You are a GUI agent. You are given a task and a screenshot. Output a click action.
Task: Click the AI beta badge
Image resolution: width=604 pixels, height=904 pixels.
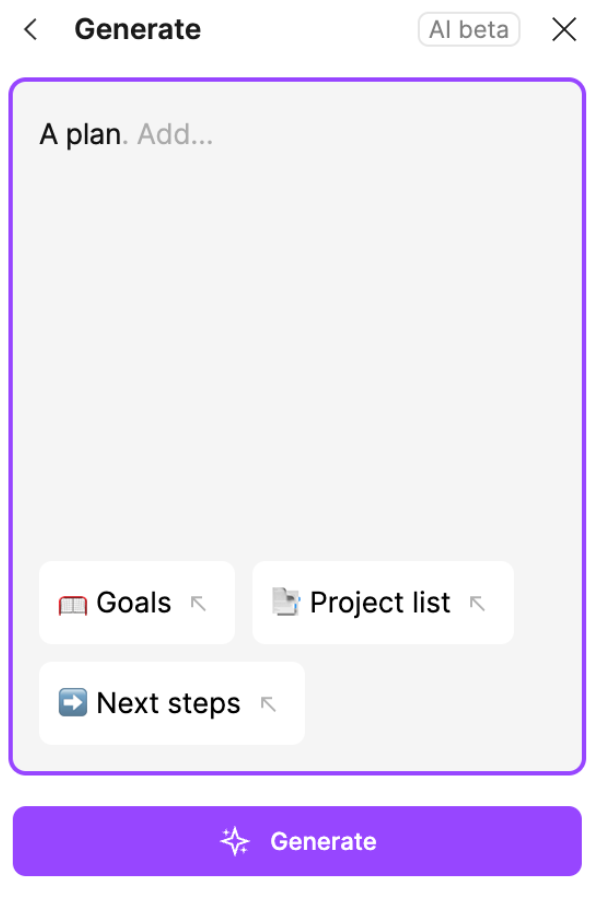click(x=469, y=29)
